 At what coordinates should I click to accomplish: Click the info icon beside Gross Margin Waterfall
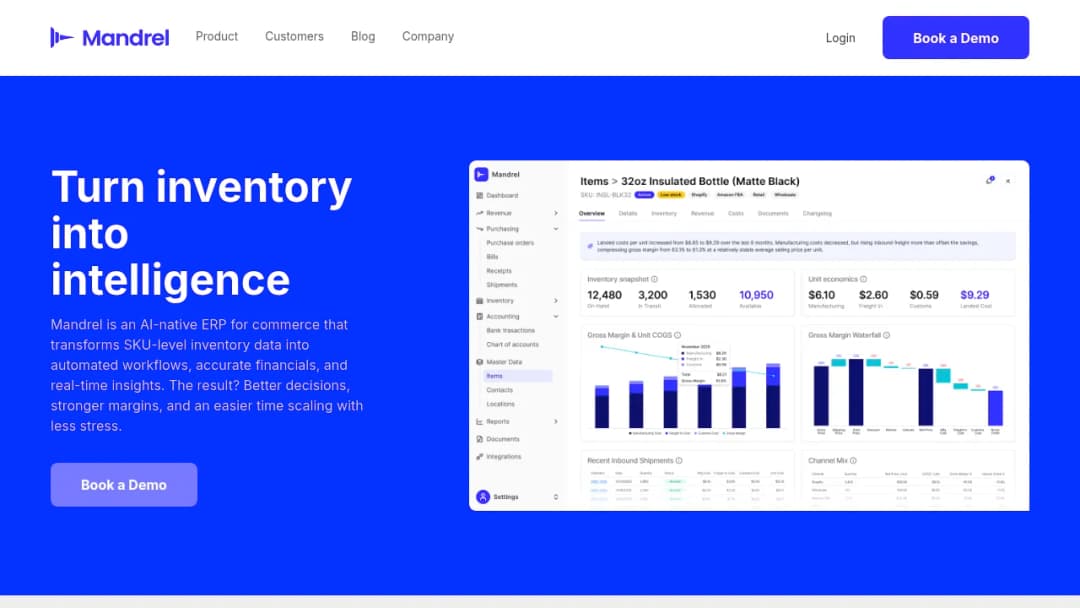point(886,335)
